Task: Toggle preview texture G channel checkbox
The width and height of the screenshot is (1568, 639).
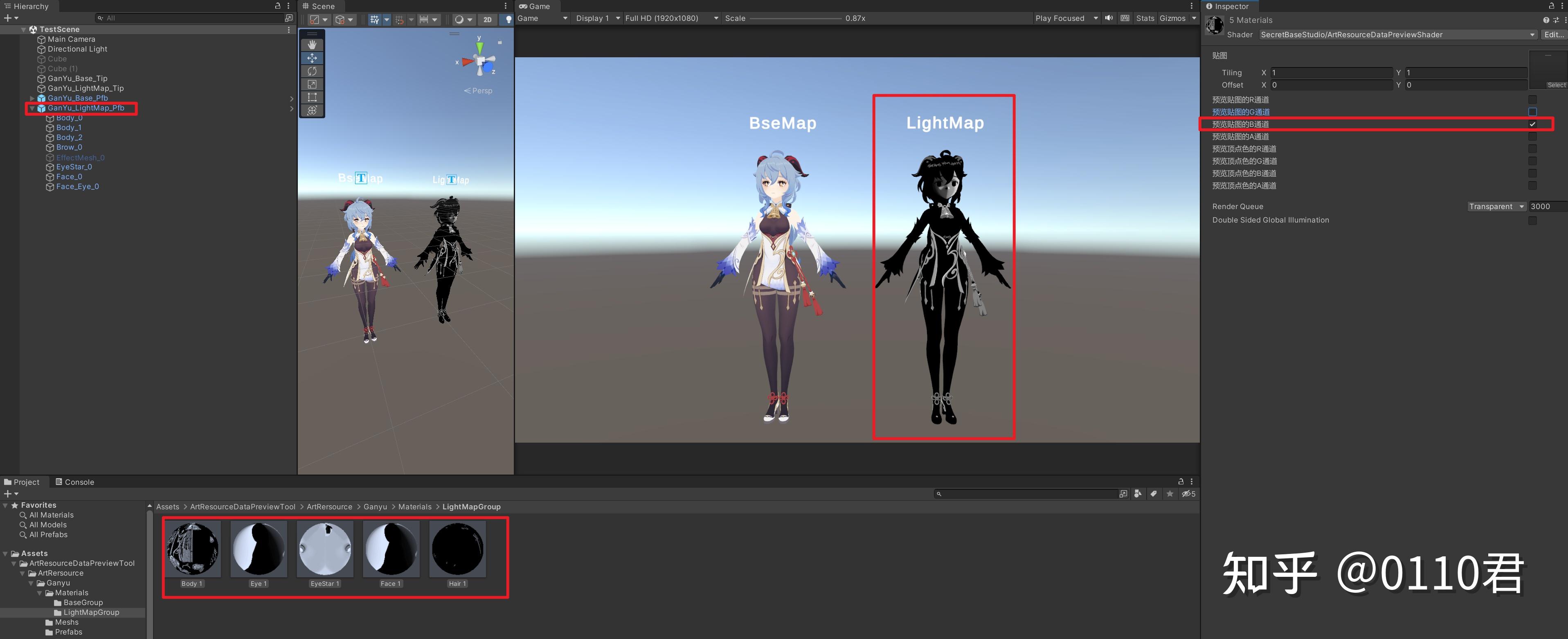Action: click(x=1533, y=112)
